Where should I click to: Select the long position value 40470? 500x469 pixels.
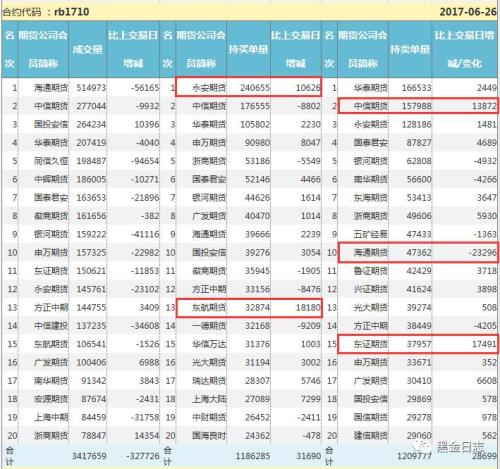pos(257,216)
